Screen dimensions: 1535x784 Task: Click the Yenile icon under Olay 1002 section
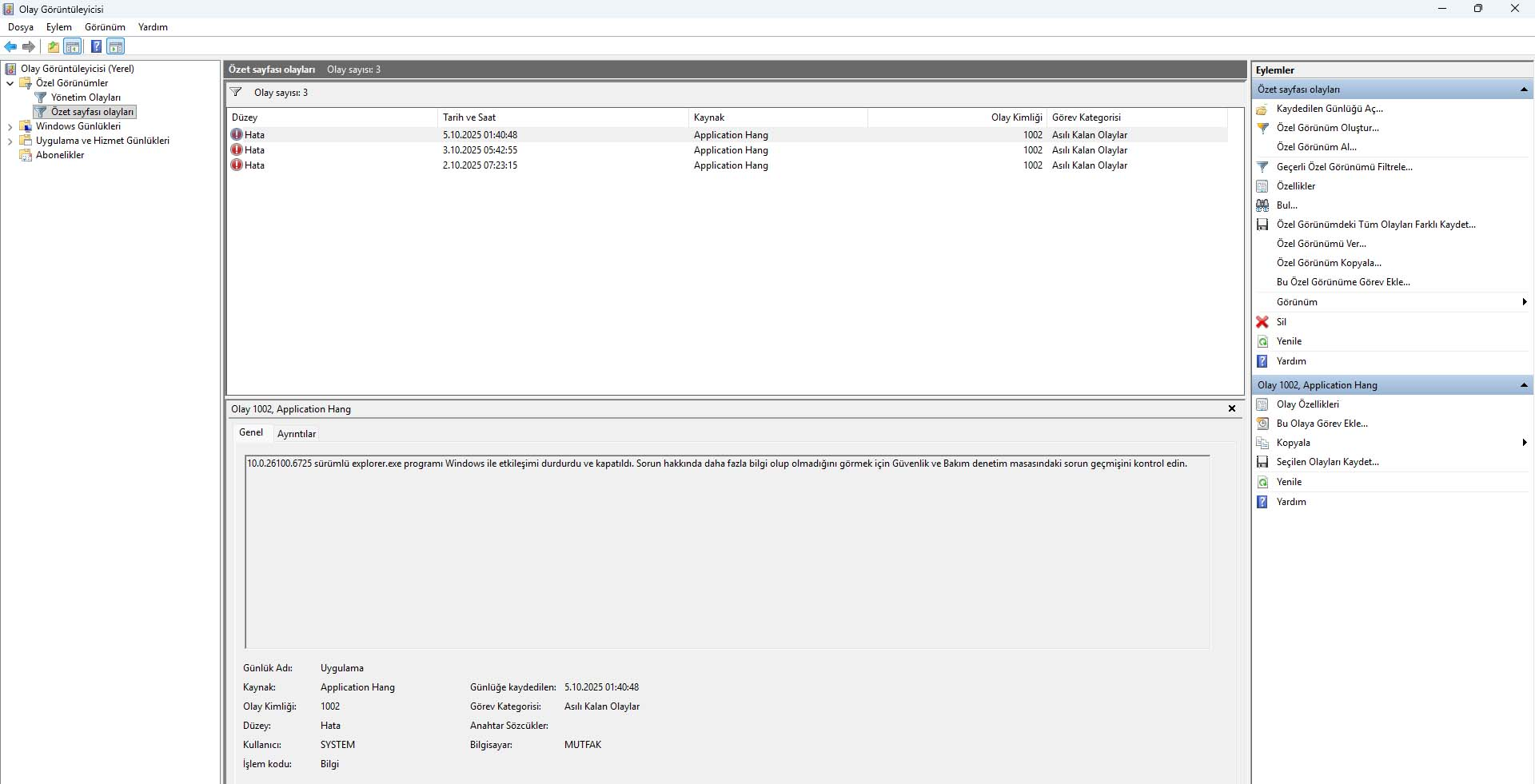1262,482
